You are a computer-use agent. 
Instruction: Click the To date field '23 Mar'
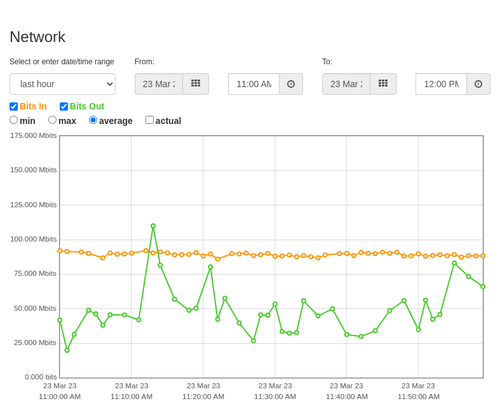pos(346,84)
